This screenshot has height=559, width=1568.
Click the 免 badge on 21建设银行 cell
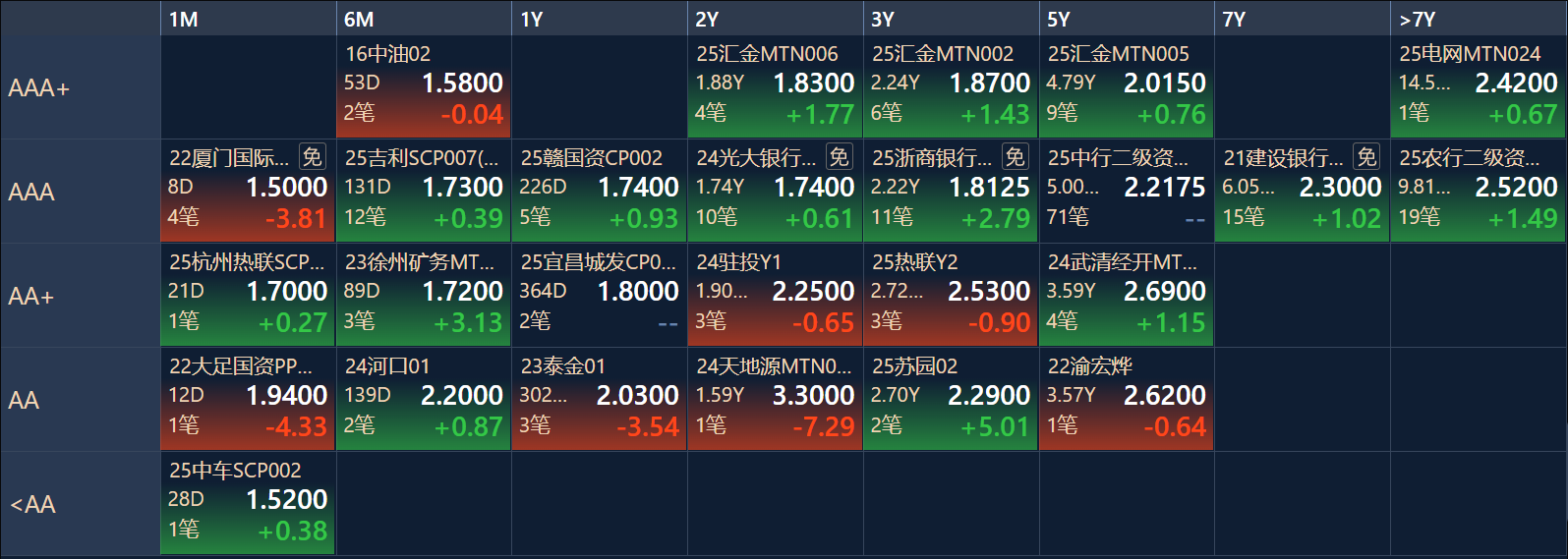click(1367, 157)
